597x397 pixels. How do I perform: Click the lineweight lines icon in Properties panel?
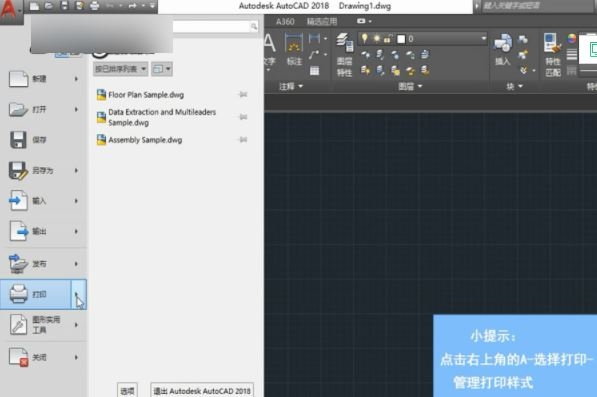[x=571, y=55]
